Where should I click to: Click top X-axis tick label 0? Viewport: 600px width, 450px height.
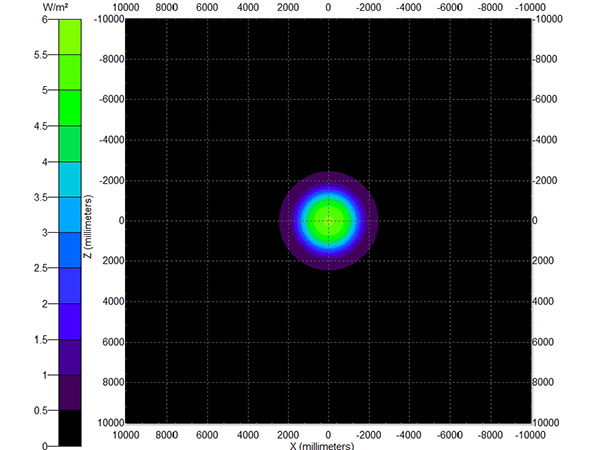pyautogui.click(x=328, y=7)
